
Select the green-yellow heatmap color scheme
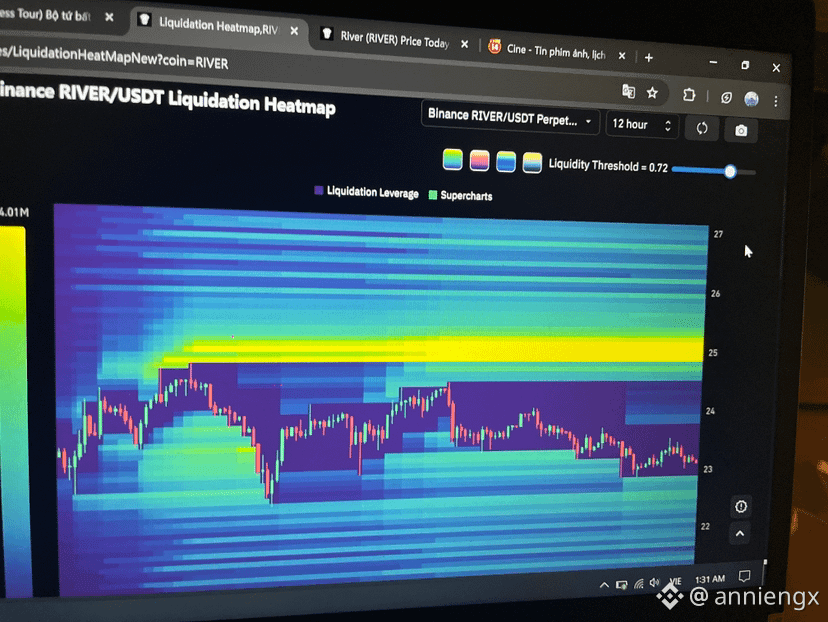(x=453, y=159)
